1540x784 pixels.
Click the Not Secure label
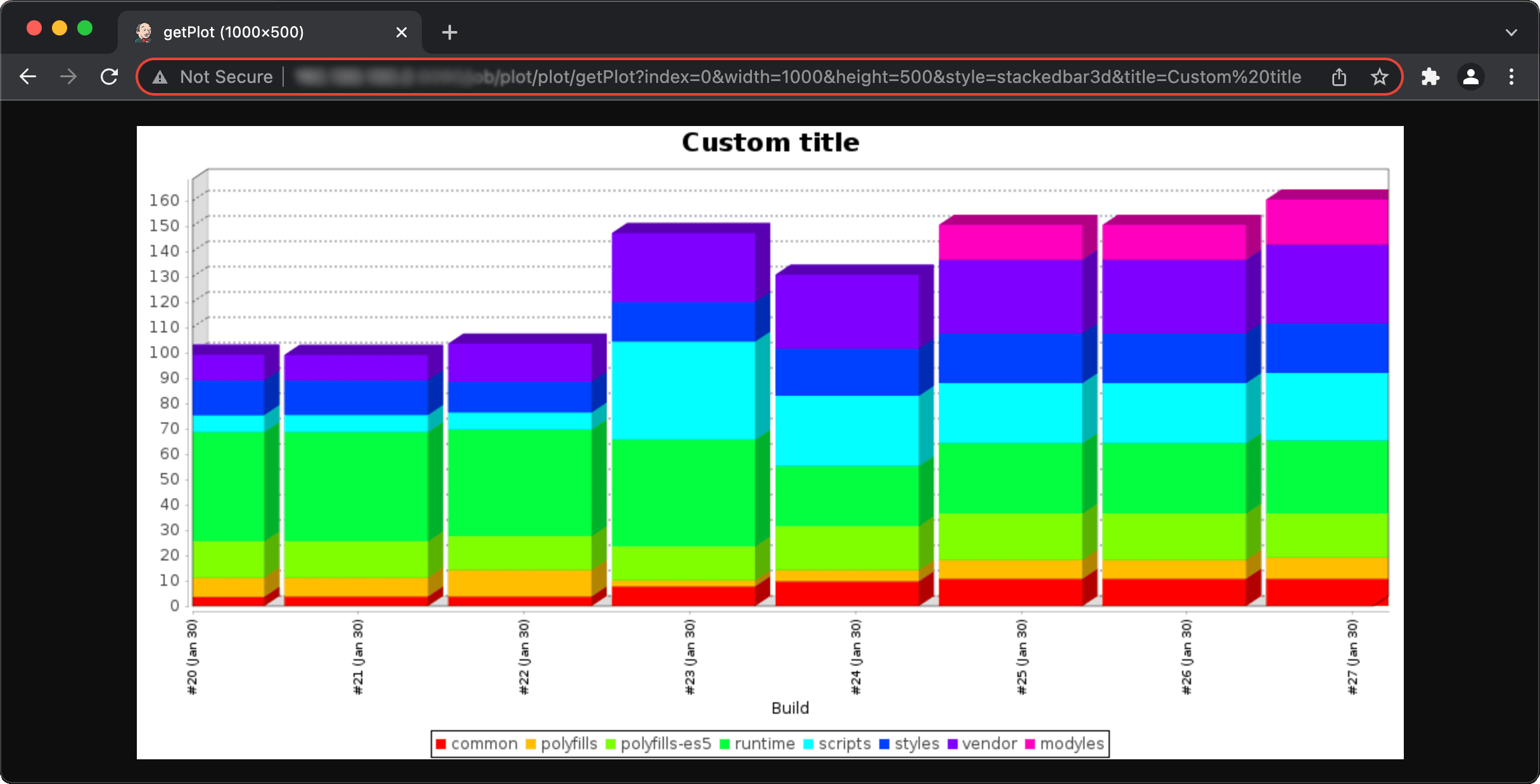(226, 77)
